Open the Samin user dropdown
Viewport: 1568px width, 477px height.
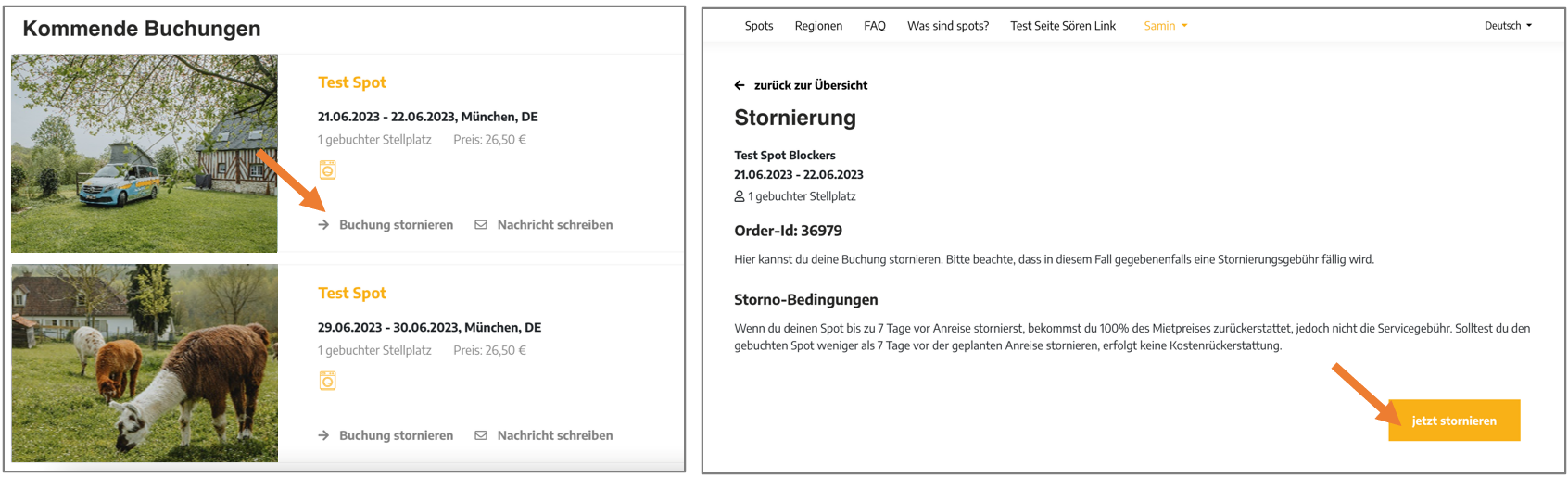[x=1165, y=26]
